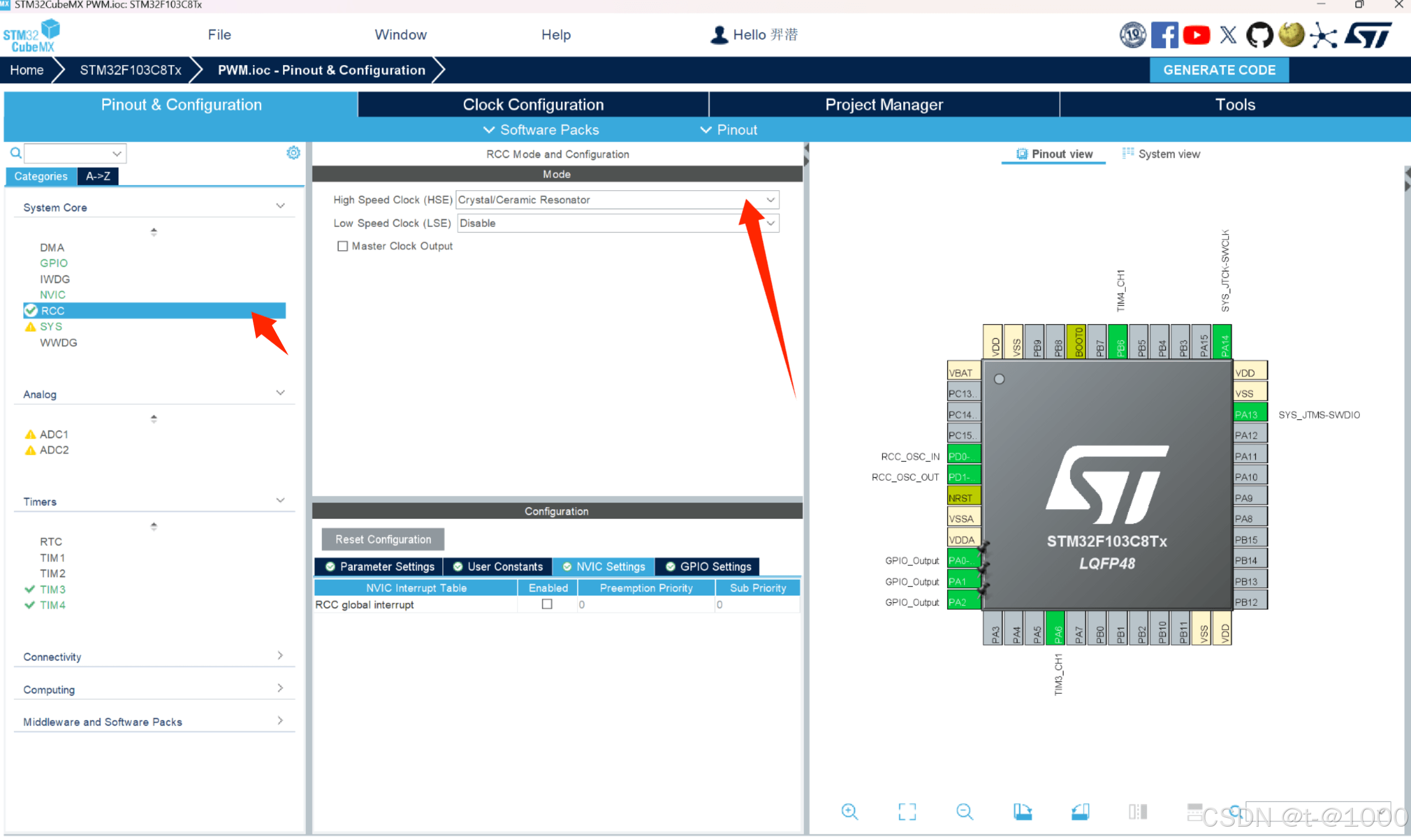Open the YouTube icon link

point(1196,35)
